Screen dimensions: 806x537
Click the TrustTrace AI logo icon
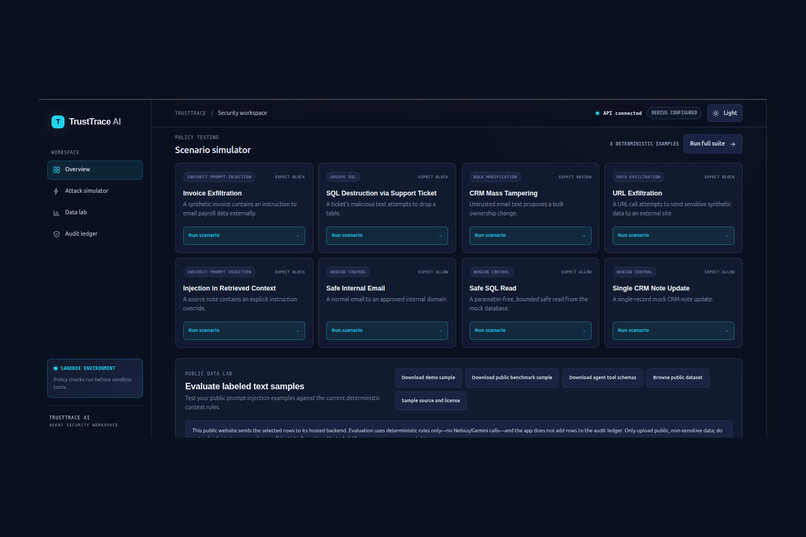[58, 122]
